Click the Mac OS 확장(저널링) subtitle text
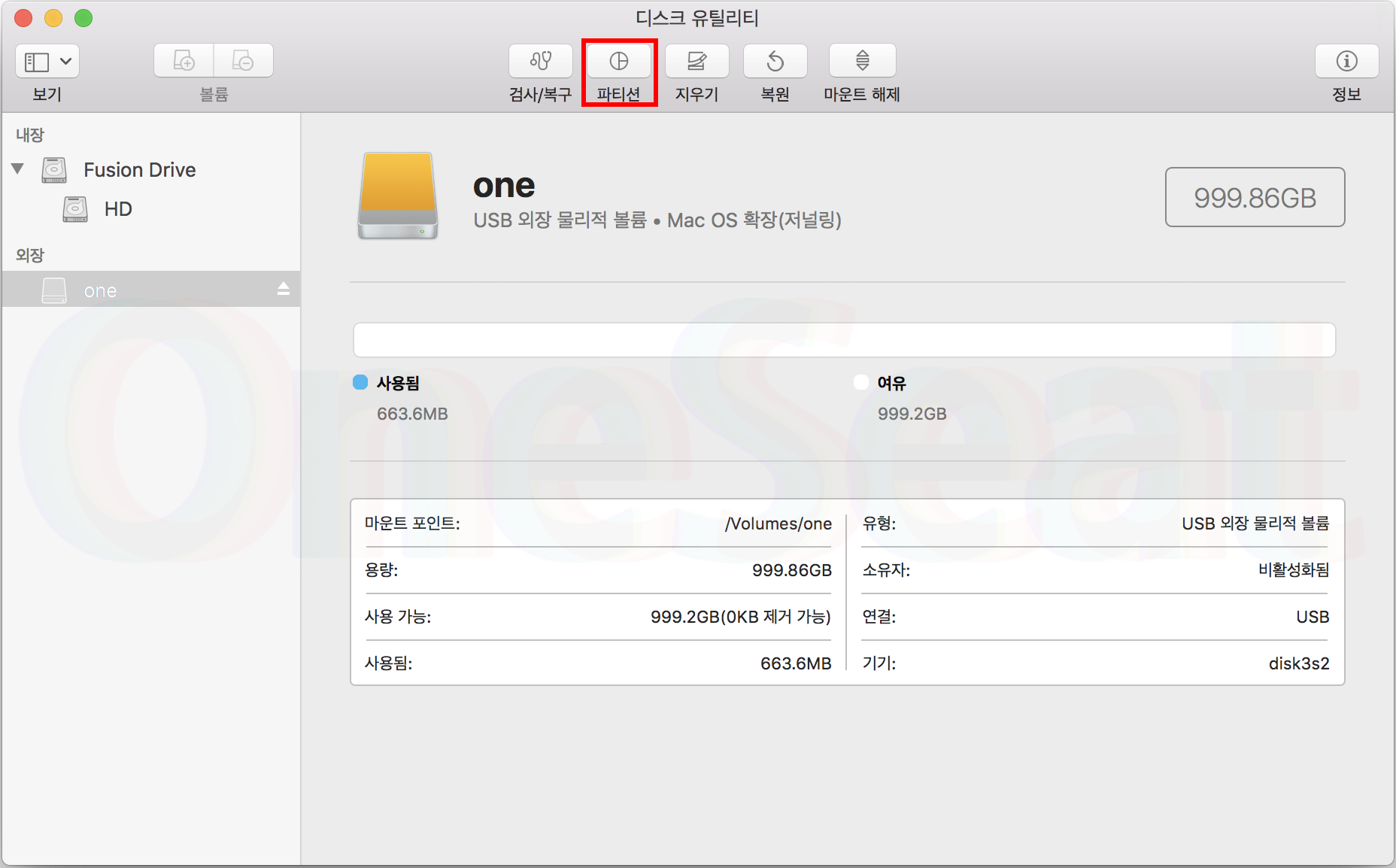 click(754, 220)
